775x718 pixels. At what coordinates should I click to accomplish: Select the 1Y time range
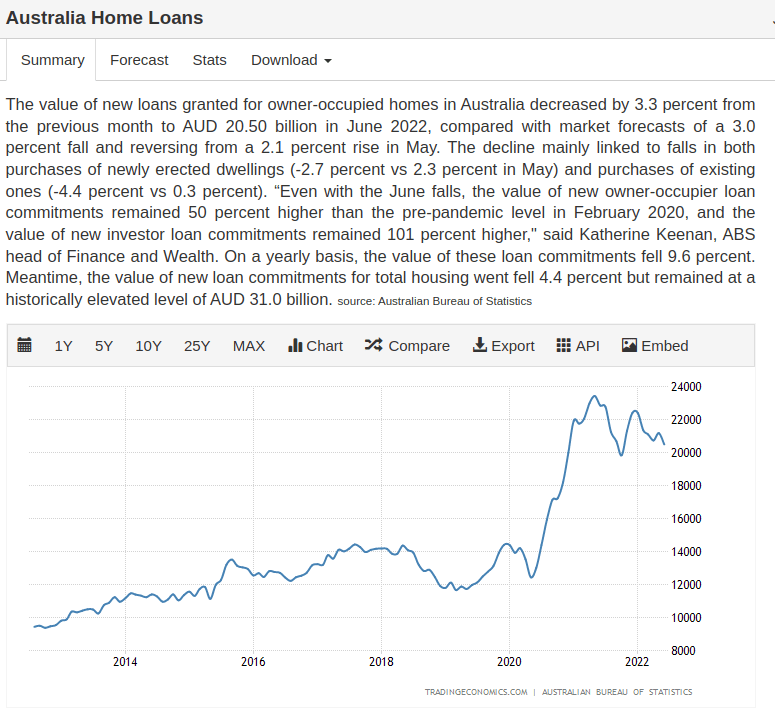(63, 346)
